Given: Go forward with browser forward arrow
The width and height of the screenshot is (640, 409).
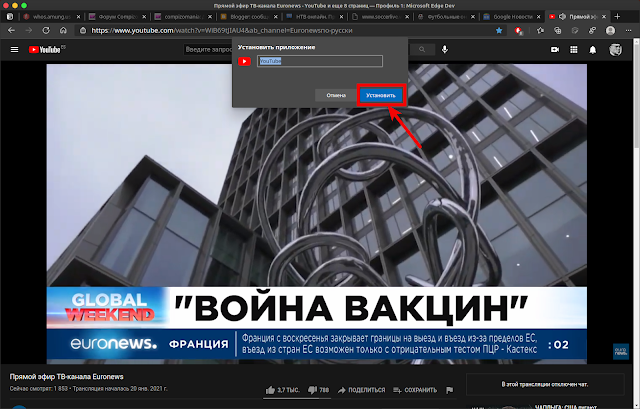Looking at the screenshot, I should coord(29,30).
